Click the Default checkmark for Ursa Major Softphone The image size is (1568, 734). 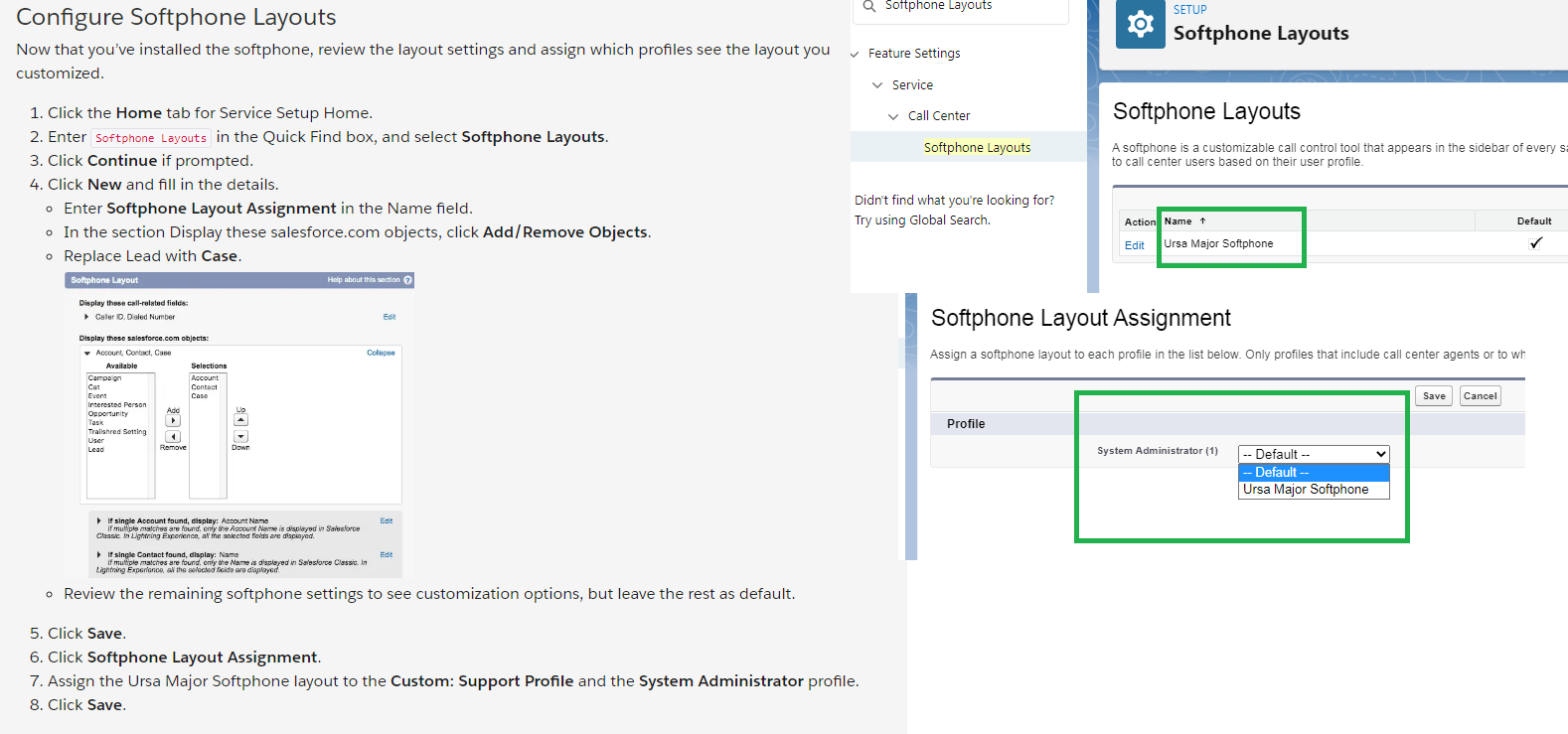(1536, 243)
